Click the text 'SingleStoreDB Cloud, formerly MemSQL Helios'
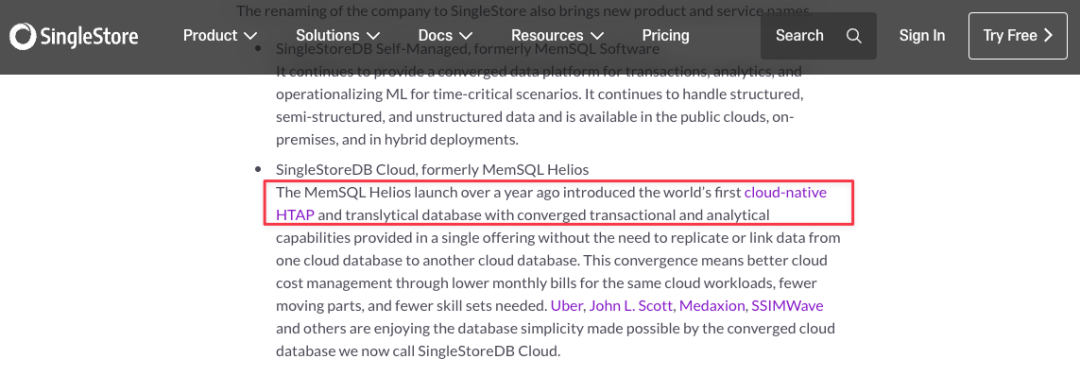 coord(432,169)
